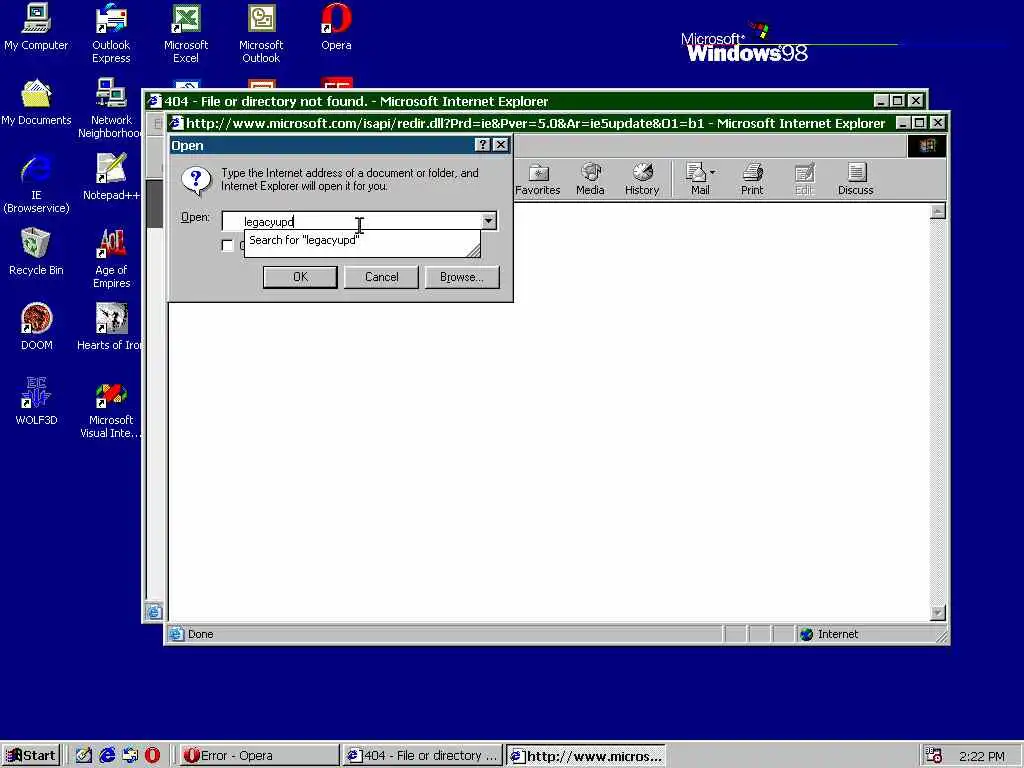Open the Opera desktop shortcut
This screenshot has width=1024, height=768.
tap(336, 26)
